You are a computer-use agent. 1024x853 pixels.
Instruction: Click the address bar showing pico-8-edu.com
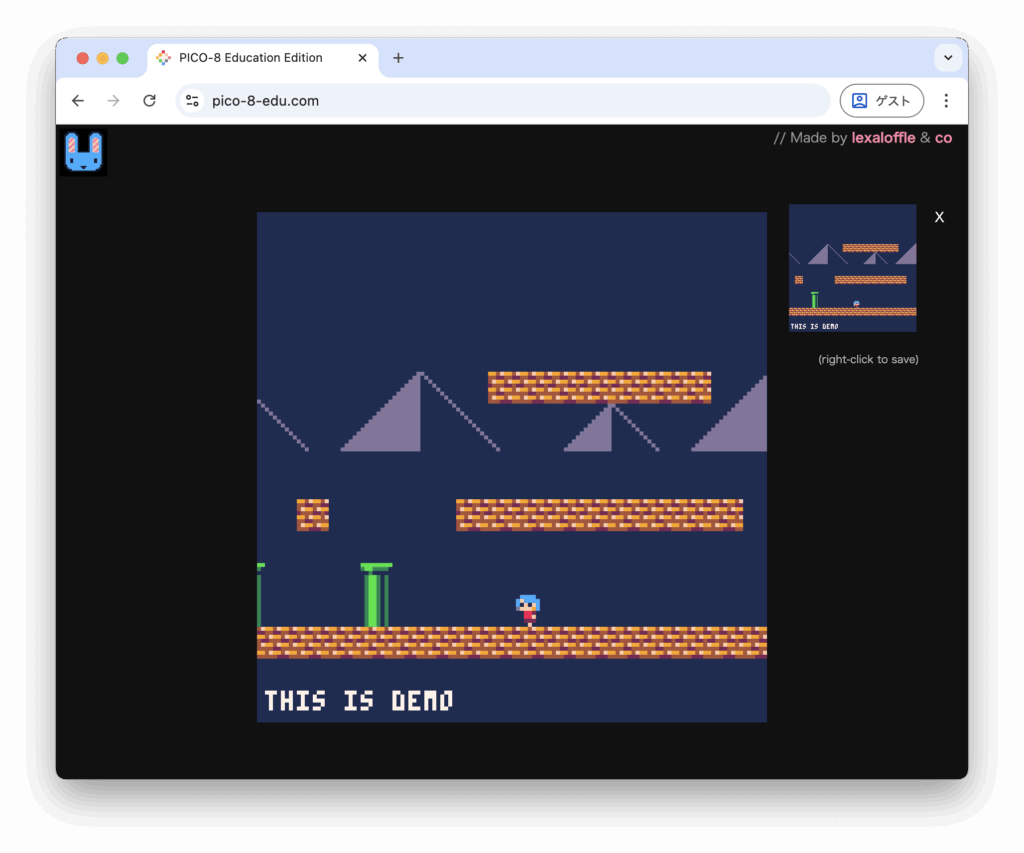click(x=500, y=101)
